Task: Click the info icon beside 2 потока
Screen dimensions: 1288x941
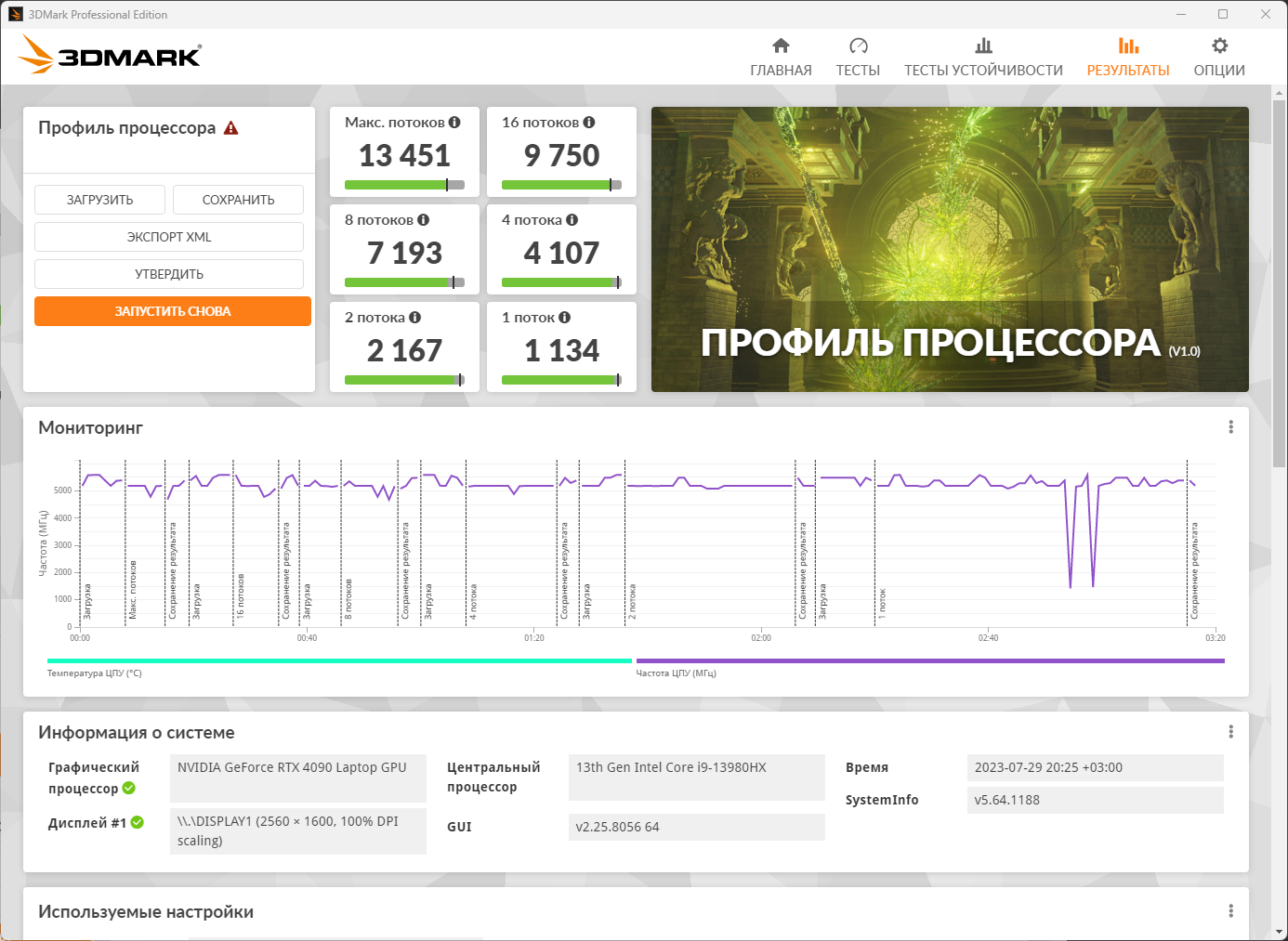Action: pos(415,318)
